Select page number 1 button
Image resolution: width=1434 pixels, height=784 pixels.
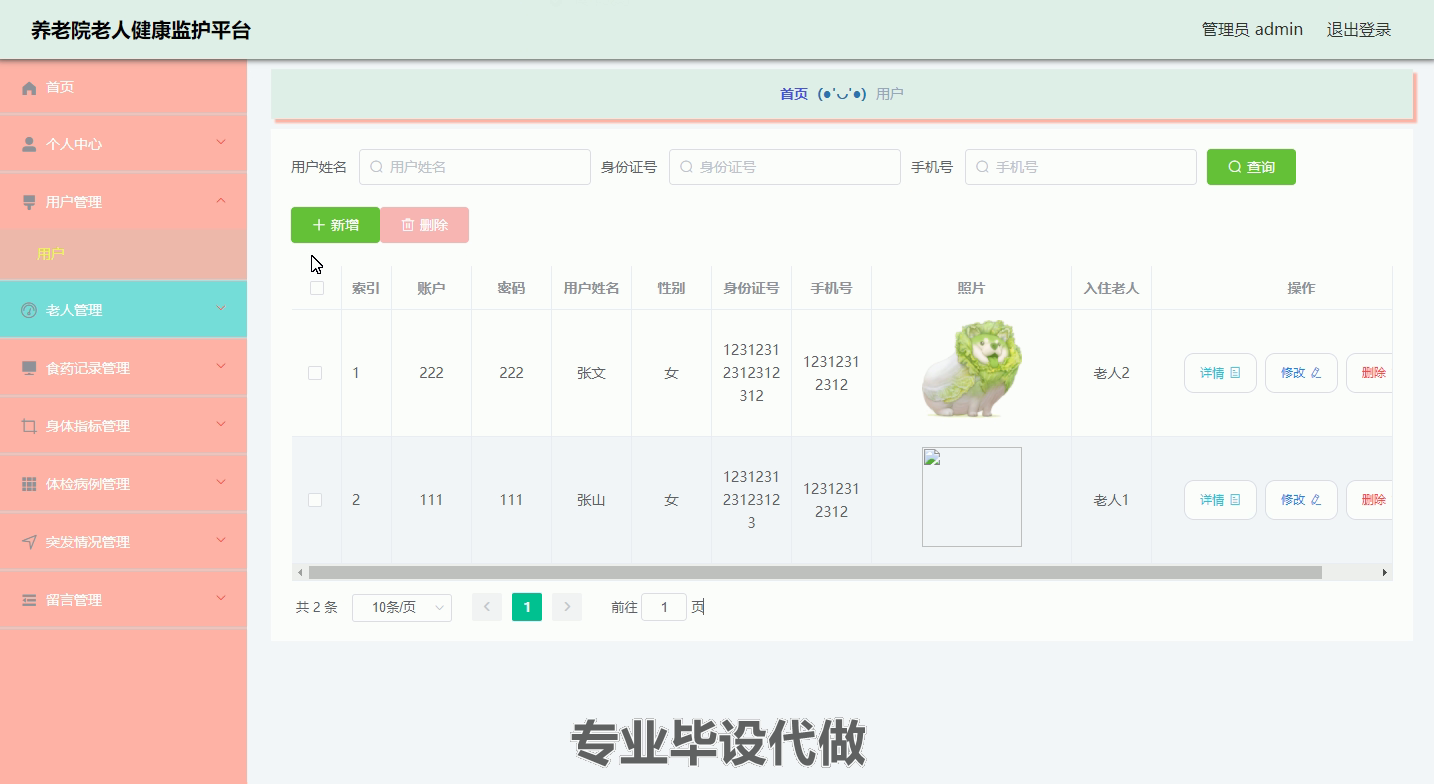point(527,607)
